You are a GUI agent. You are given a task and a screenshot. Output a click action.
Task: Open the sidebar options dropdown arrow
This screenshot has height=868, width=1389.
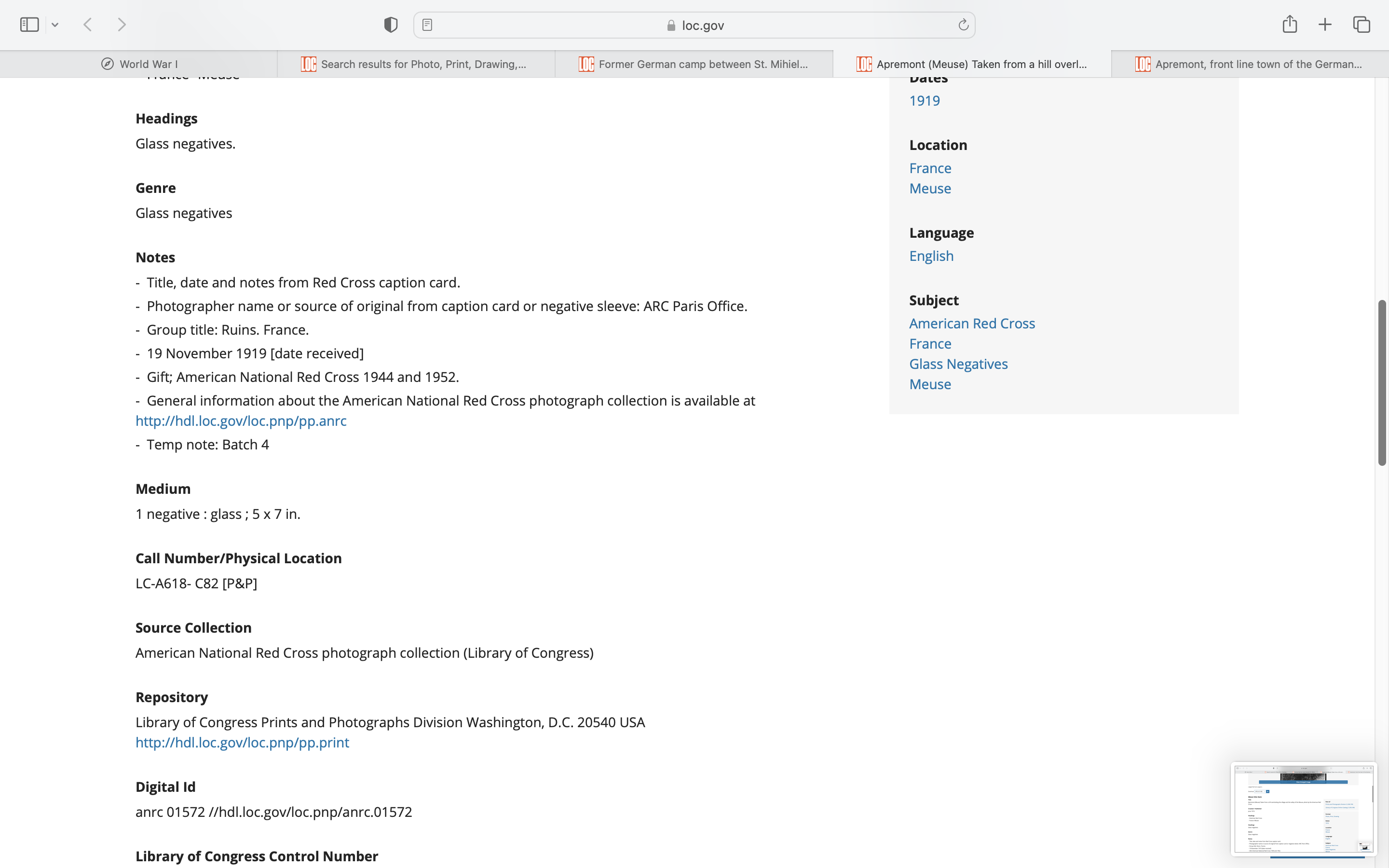[55, 25]
